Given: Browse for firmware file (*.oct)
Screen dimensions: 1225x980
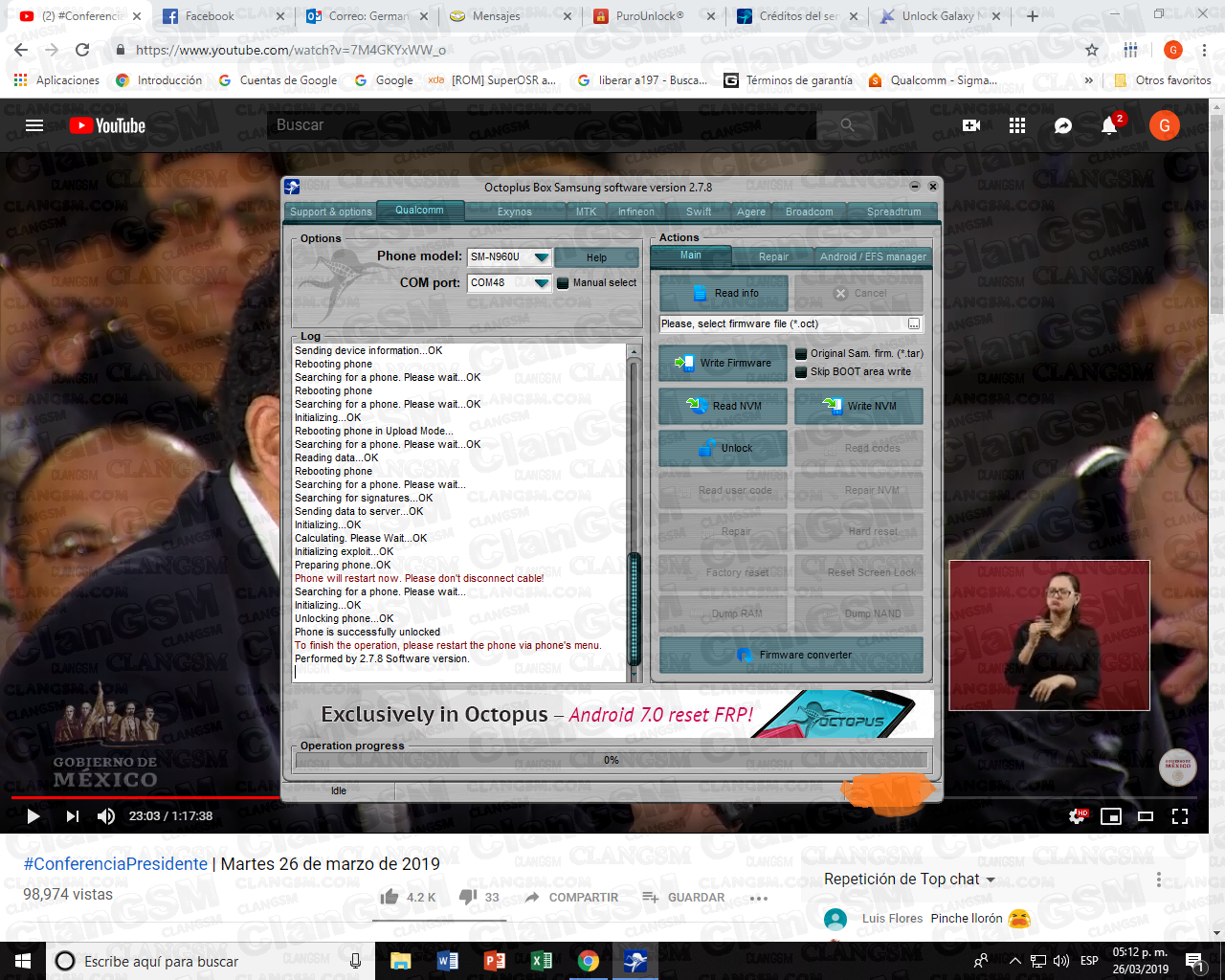Looking at the screenshot, I should coord(914,323).
